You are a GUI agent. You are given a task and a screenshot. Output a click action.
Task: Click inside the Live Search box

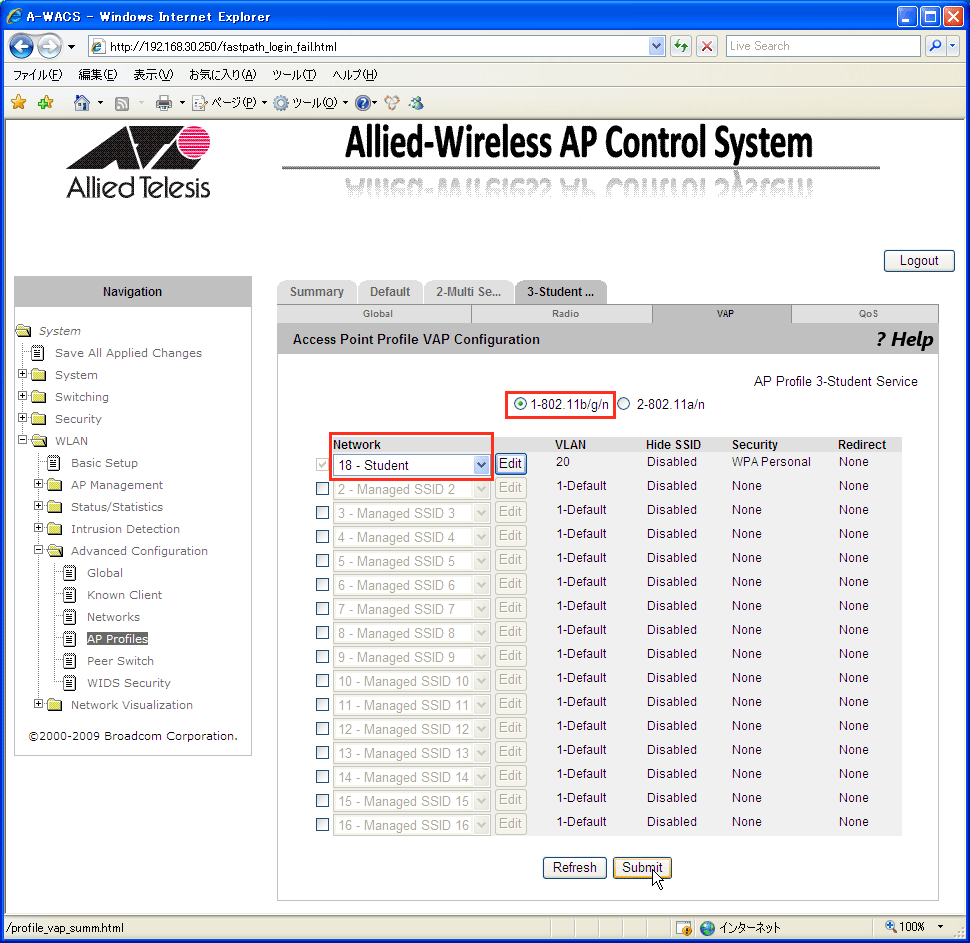[823, 46]
